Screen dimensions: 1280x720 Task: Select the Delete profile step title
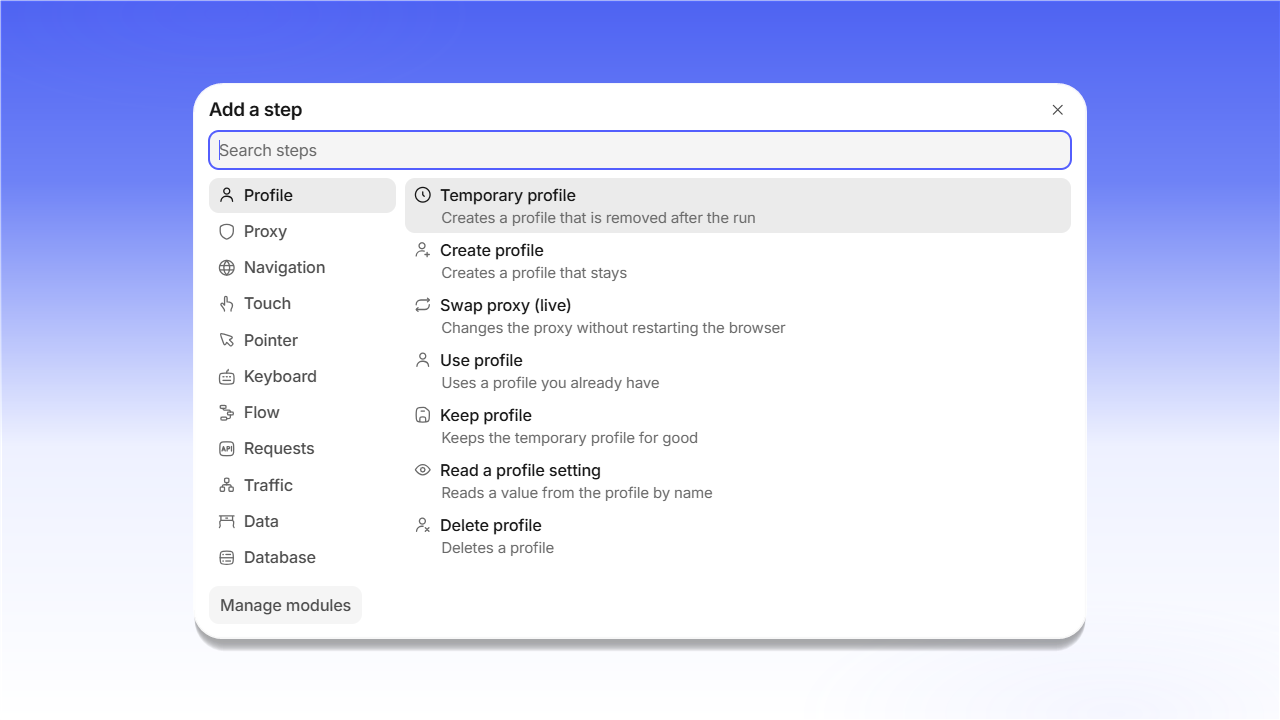(x=491, y=525)
